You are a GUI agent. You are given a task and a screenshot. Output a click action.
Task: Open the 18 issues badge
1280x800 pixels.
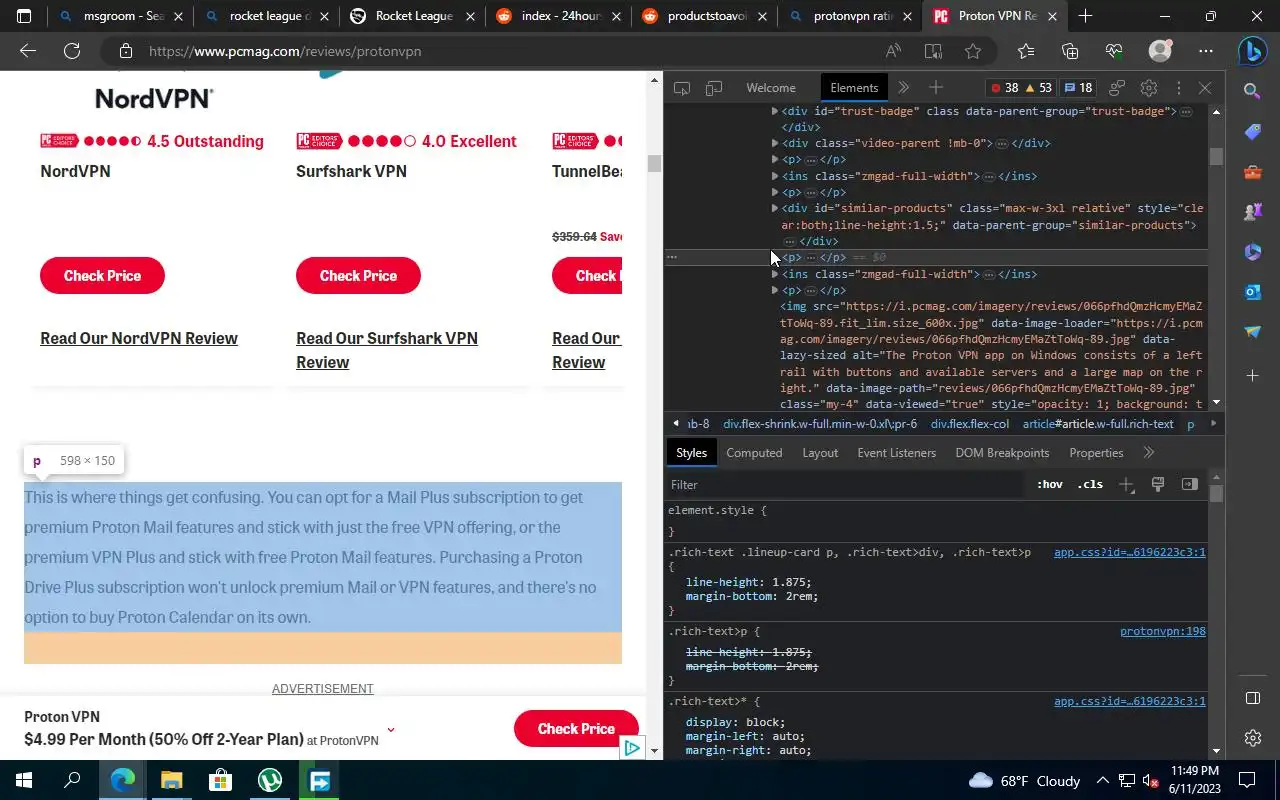(1079, 88)
